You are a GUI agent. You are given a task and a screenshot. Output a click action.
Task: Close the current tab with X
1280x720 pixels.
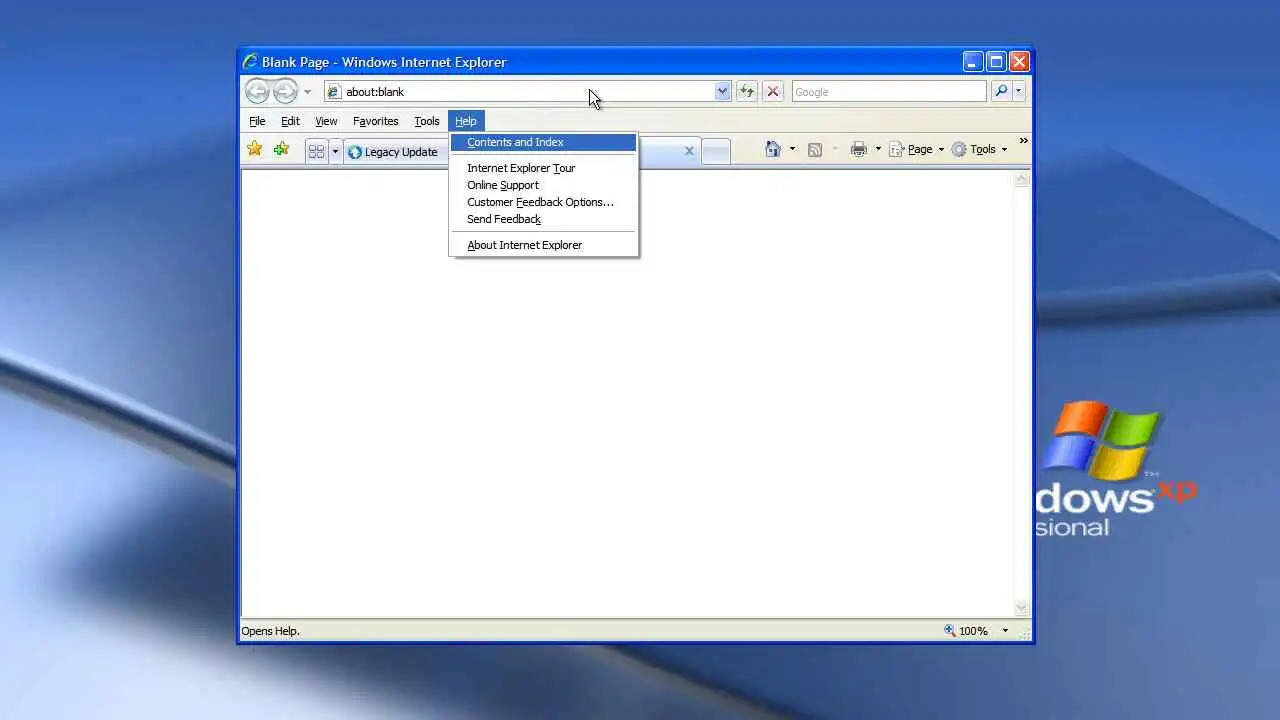689,151
